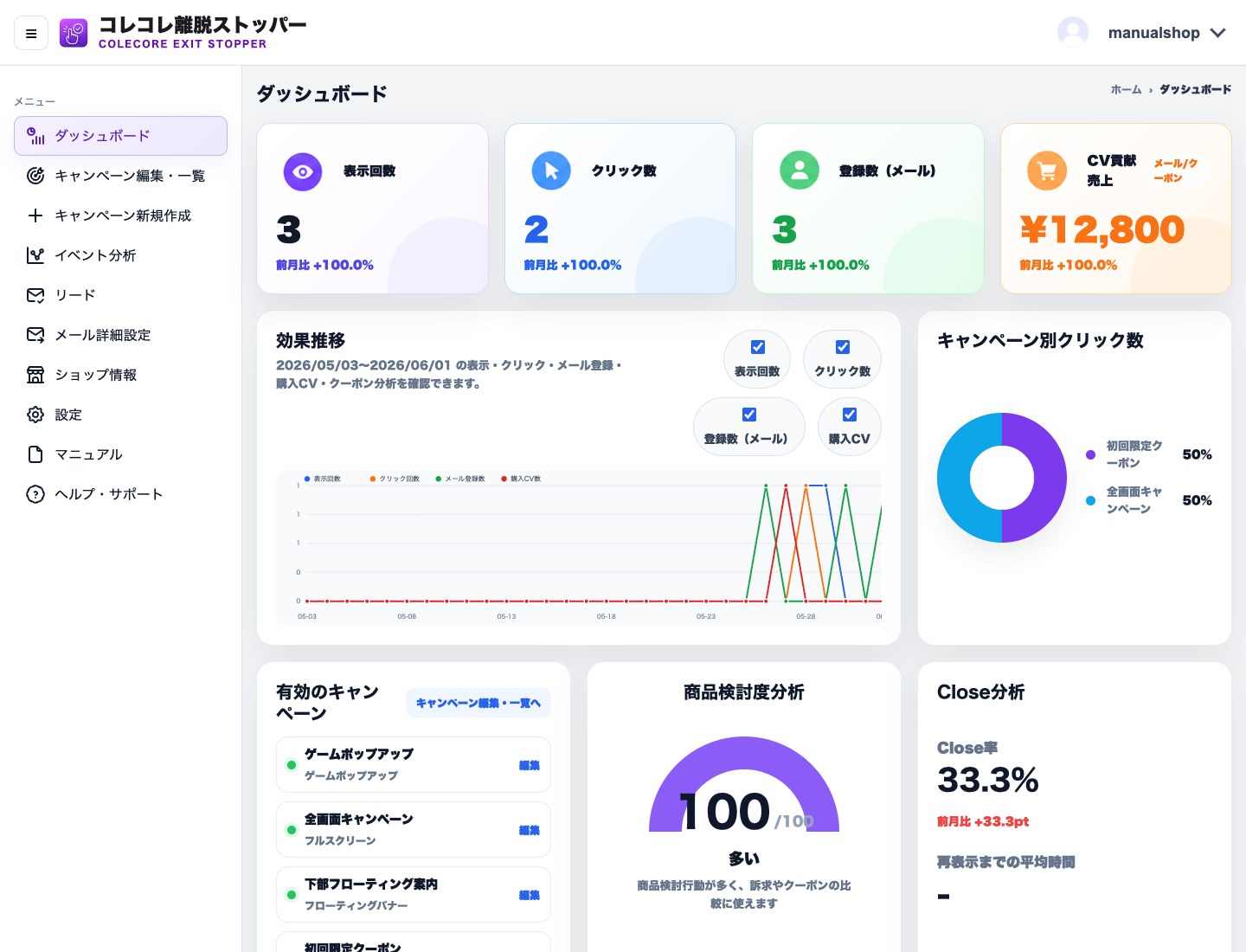
Task: Open ショップ情報 menu item
Action: (120, 375)
